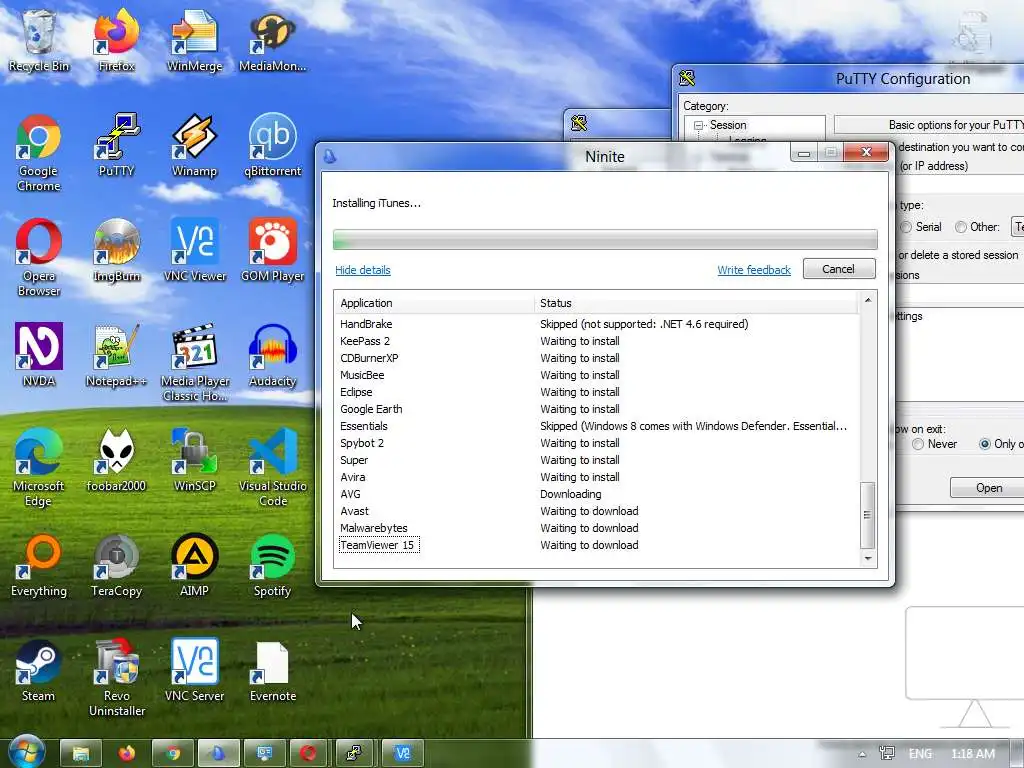
Task: Select the Google Earth list row
Action: point(597,409)
